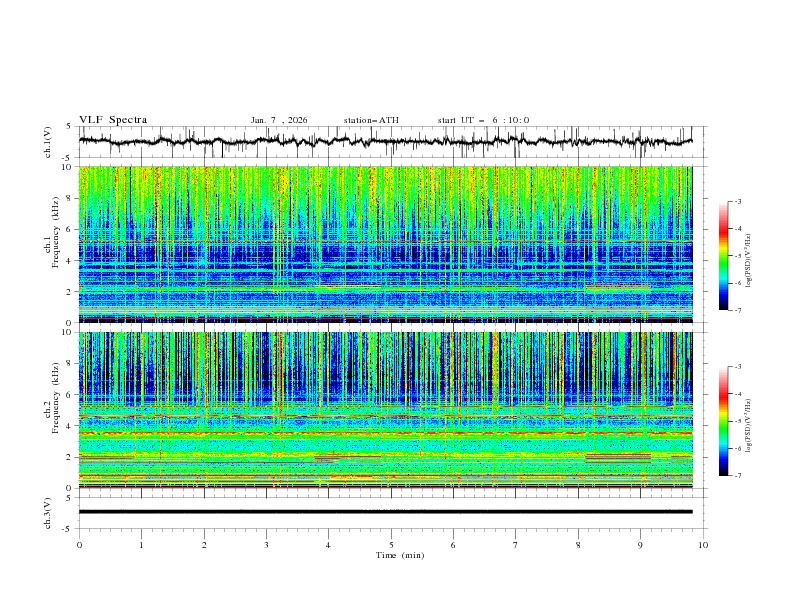
Task: Click the ch.1(V) waveform trace panel
Action: coord(390,142)
